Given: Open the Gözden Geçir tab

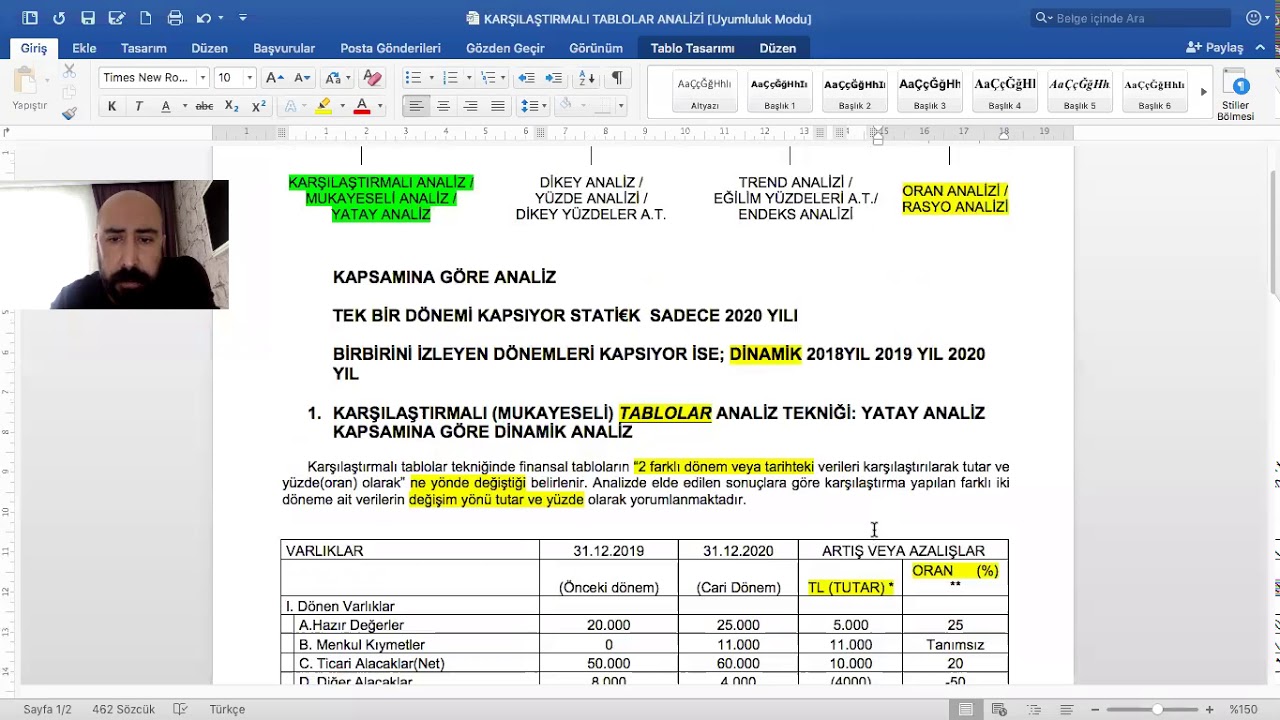Looking at the screenshot, I should coord(505,48).
